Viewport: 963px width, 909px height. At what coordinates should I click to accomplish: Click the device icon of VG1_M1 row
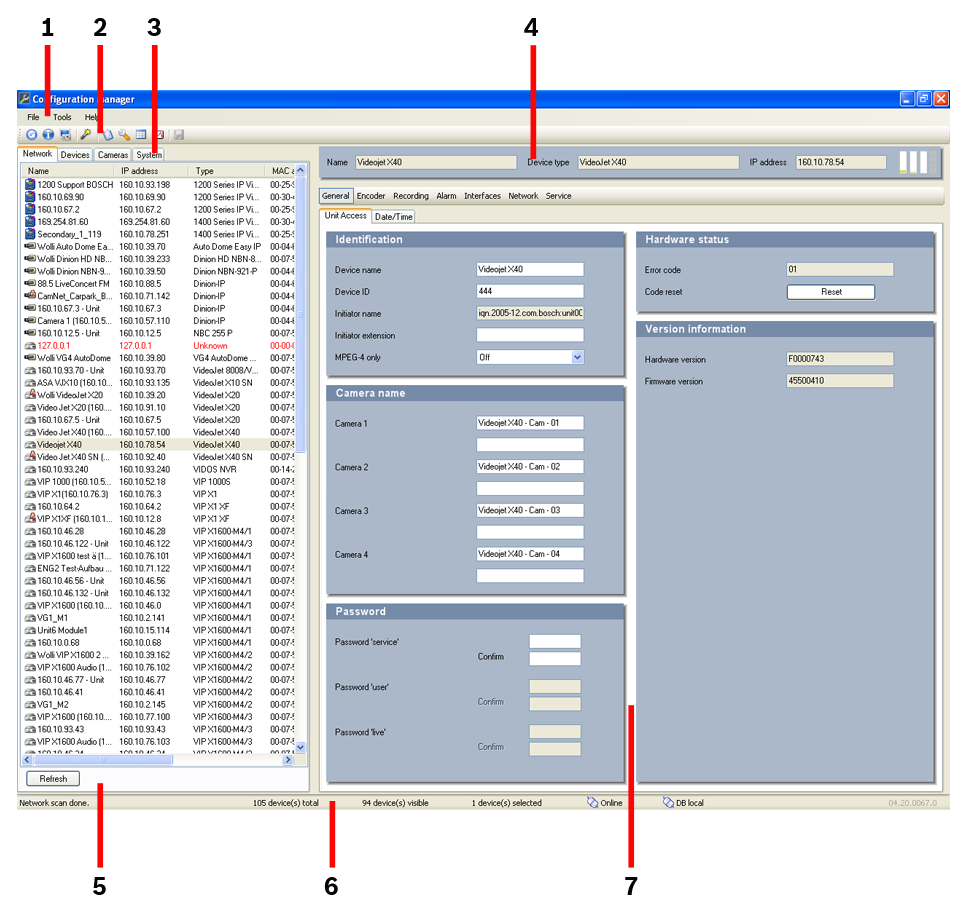point(30,618)
